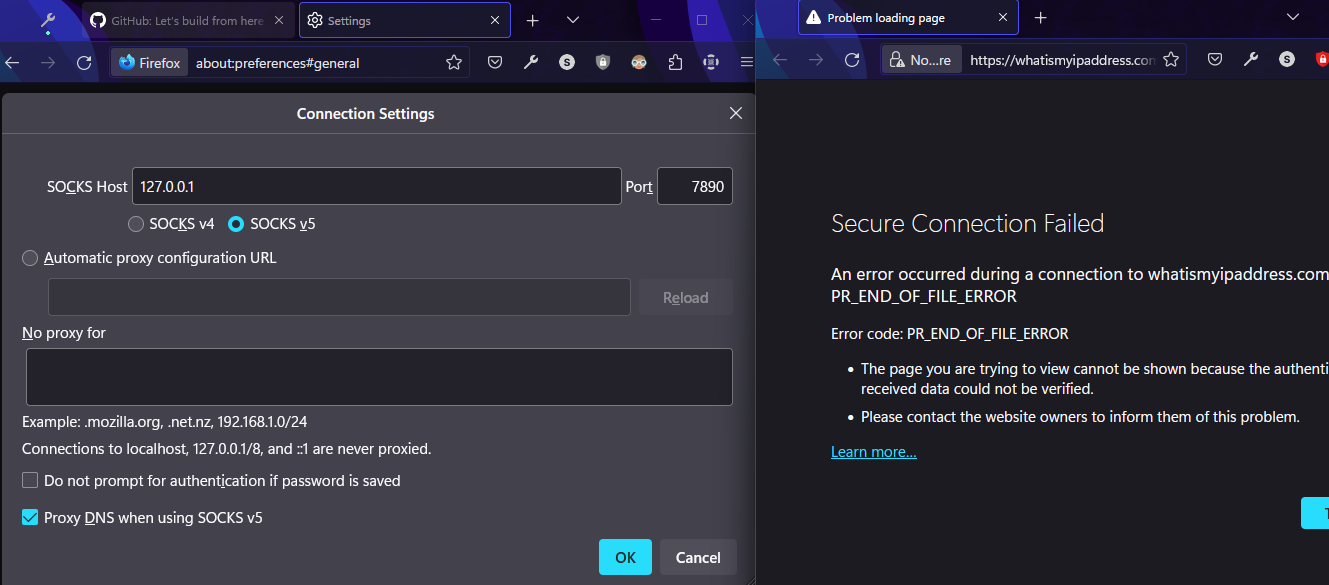Open the Extensions puzzle piece menu
1329x585 pixels.
point(674,61)
